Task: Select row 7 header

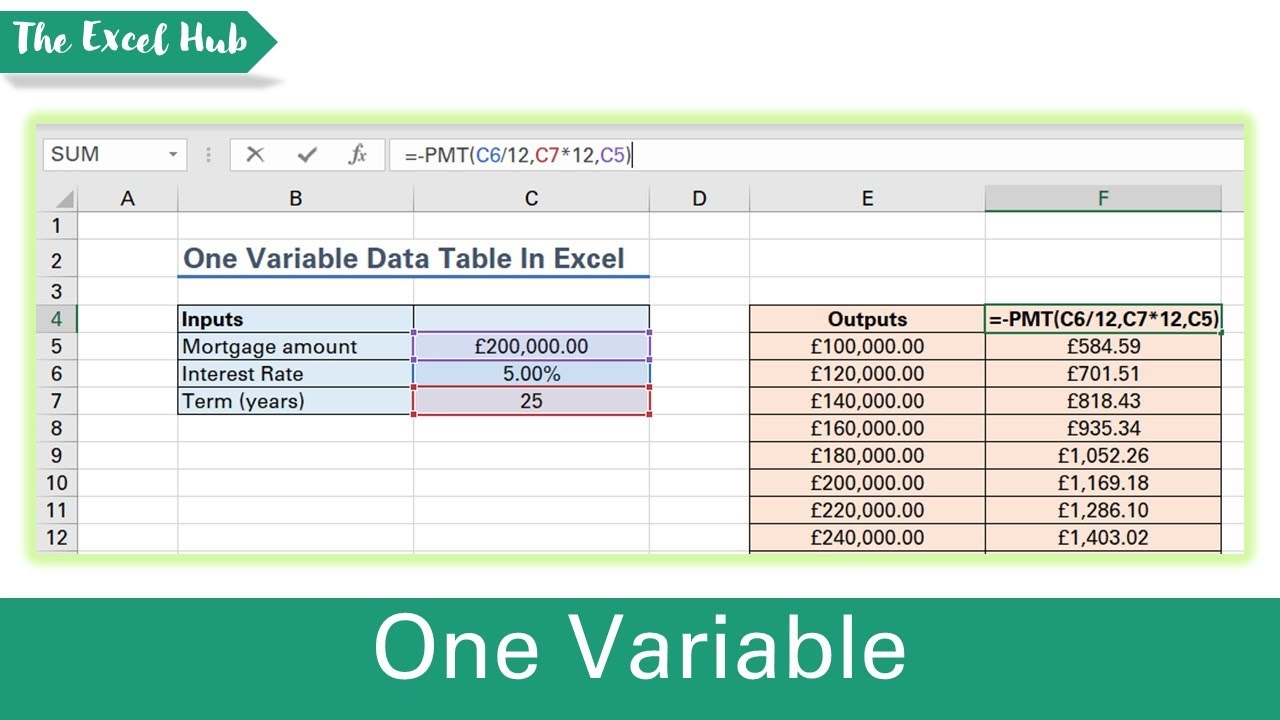Action: (x=57, y=401)
